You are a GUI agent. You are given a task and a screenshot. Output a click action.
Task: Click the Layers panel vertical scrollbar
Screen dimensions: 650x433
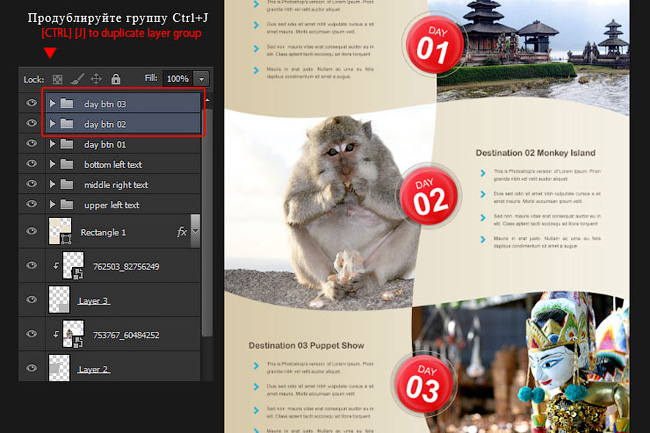207,222
